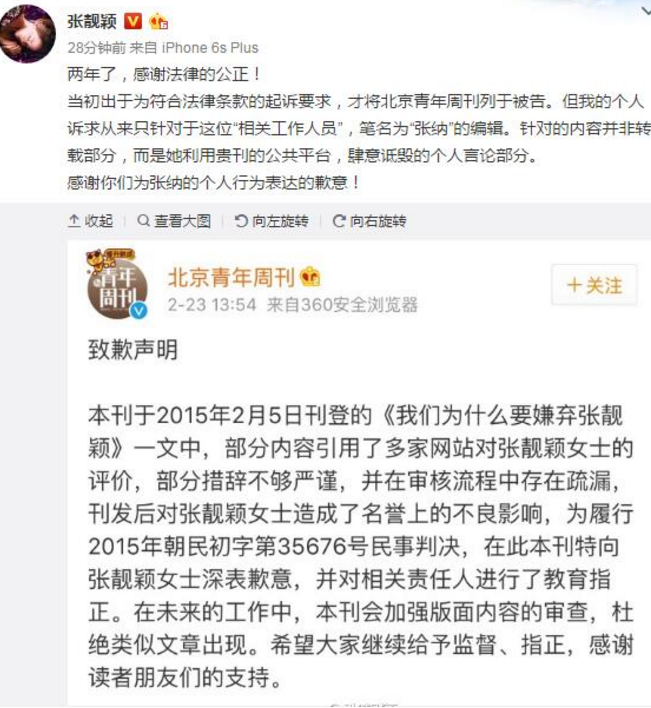Collapse the image with 收起
651x708 pixels.
(90, 221)
